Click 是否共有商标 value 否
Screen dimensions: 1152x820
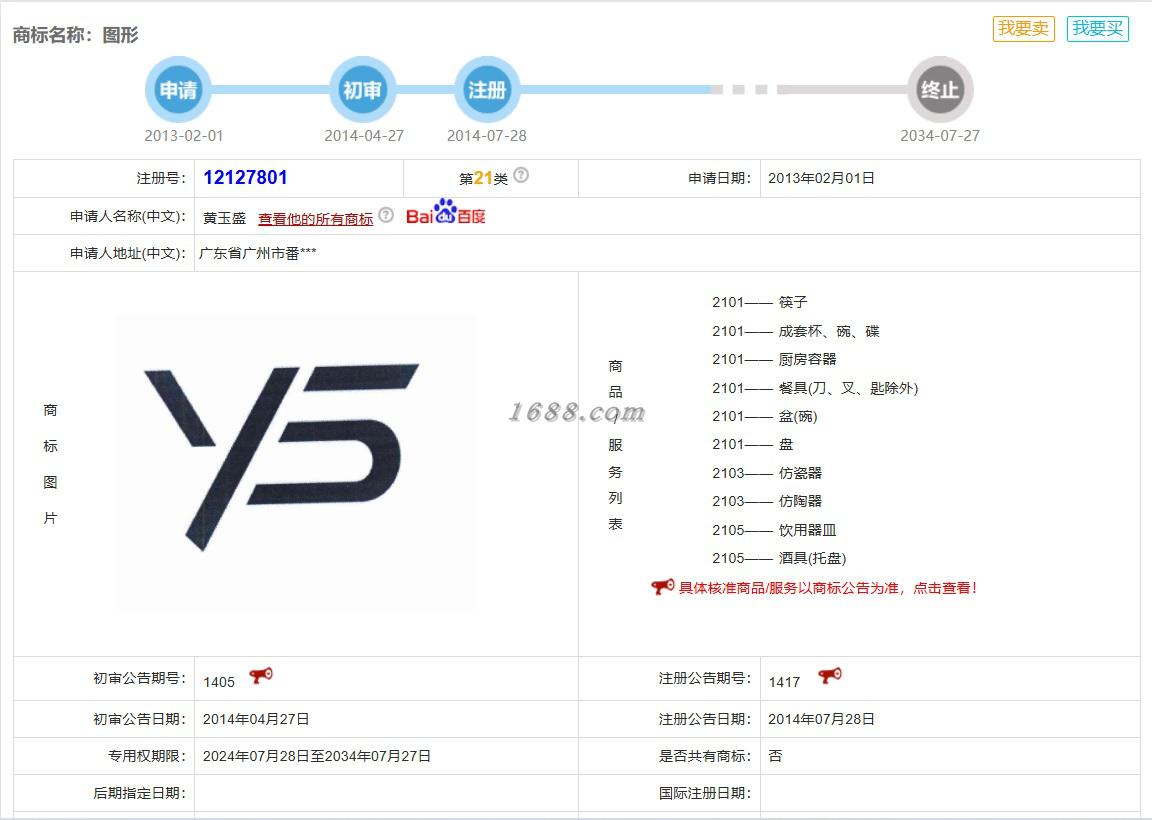click(775, 756)
